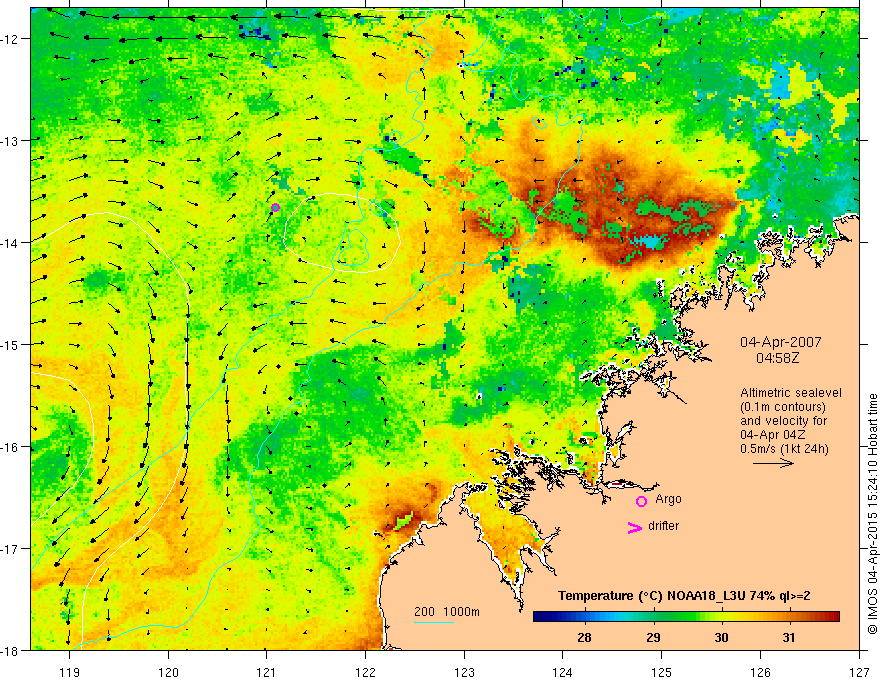This screenshot has width=880, height=680.
Task: Click the date label 04-Apr-2007
Action: 781,342
